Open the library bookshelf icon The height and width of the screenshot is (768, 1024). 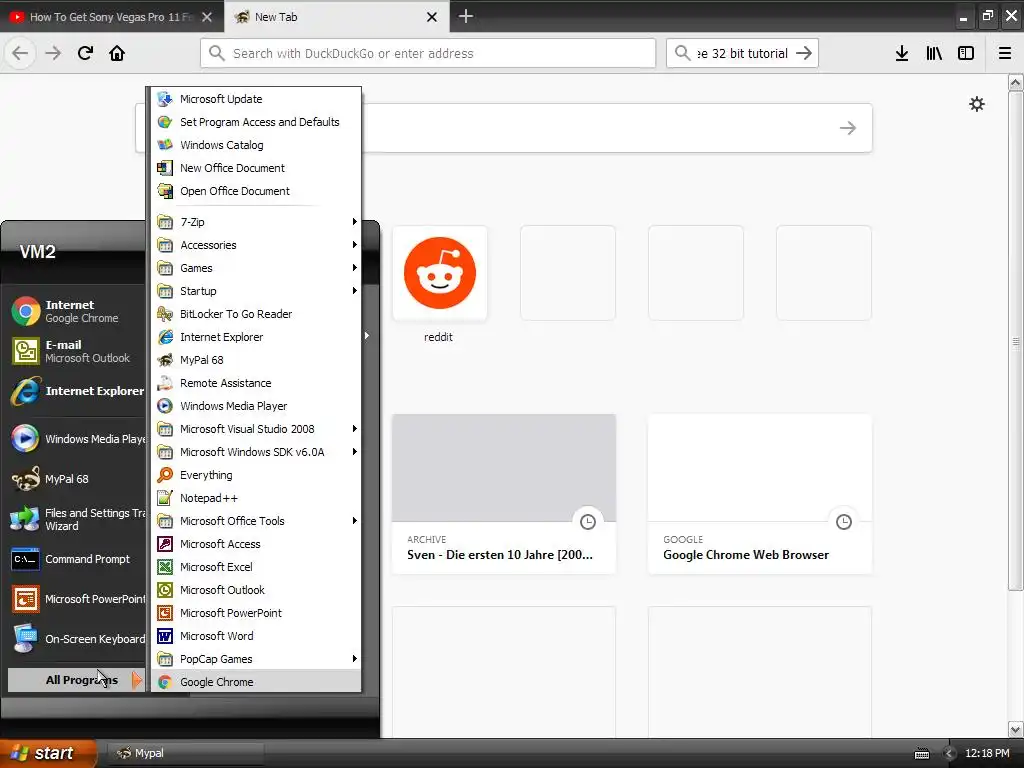click(934, 53)
